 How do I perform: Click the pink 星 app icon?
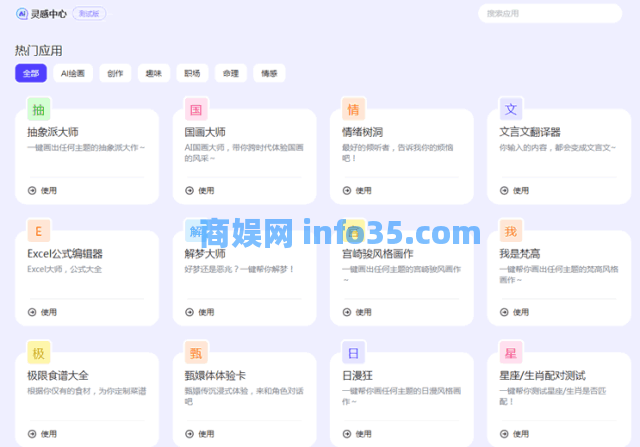(x=511, y=353)
